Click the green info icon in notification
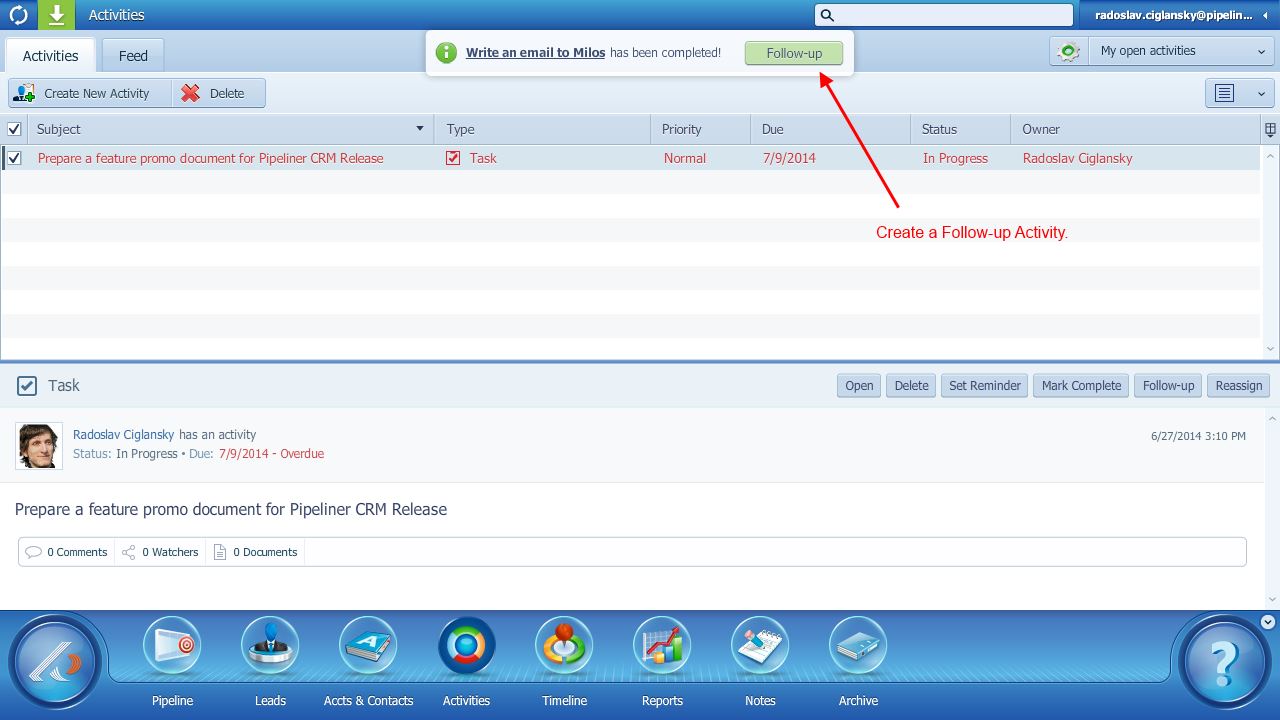Screen dimensions: 1280x720 (446, 53)
